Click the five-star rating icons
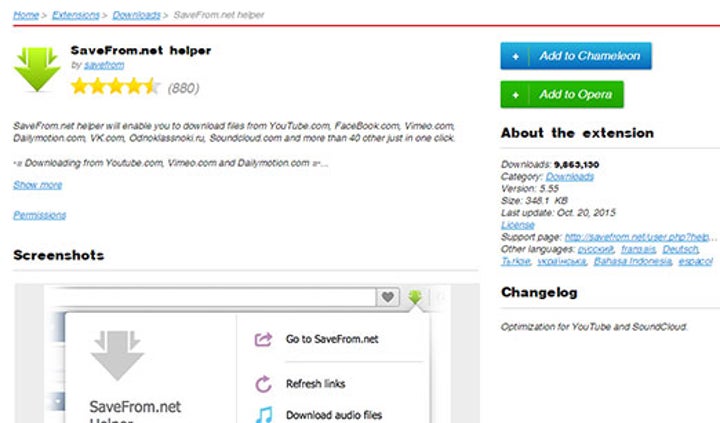The height and width of the screenshot is (423, 720). (x=115, y=87)
